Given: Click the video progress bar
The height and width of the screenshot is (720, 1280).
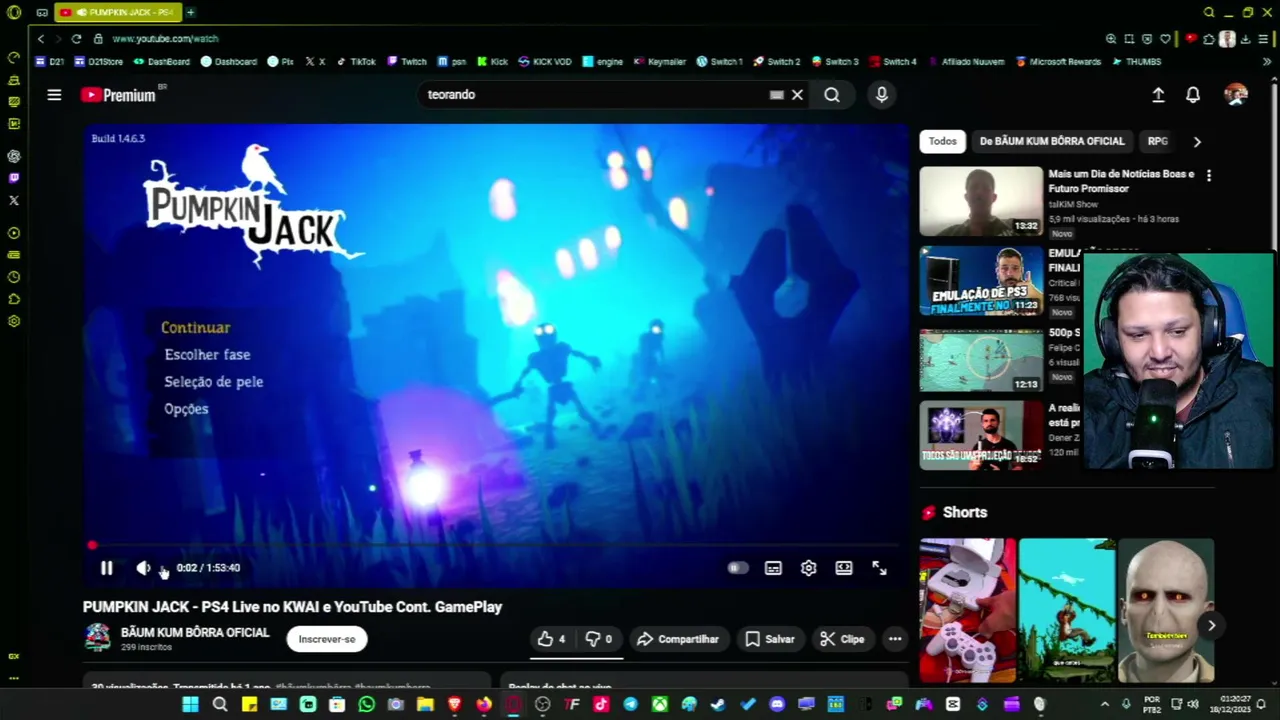Looking at the screenshot, I should click(x=495, y=546).
